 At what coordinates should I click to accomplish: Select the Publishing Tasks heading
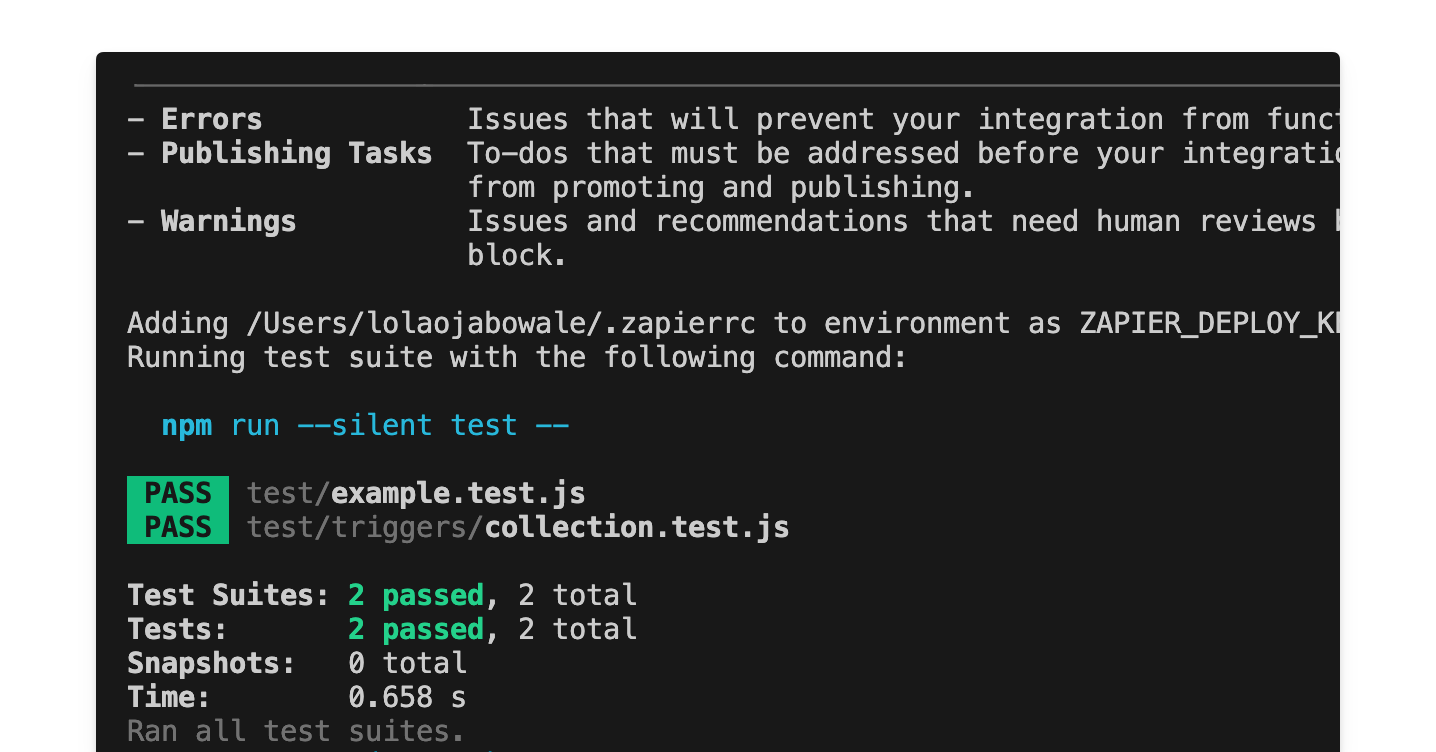(x=297, y=153)
